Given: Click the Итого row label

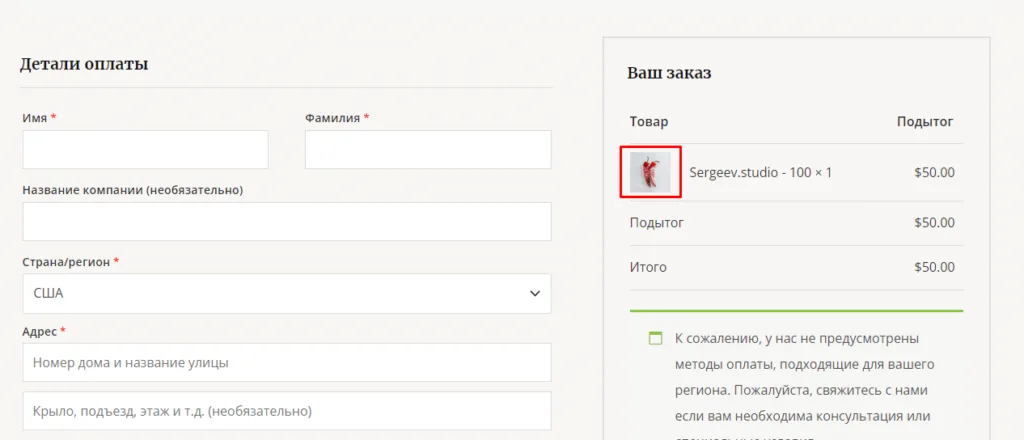Looking at the screenshot, I should (648, 268).
